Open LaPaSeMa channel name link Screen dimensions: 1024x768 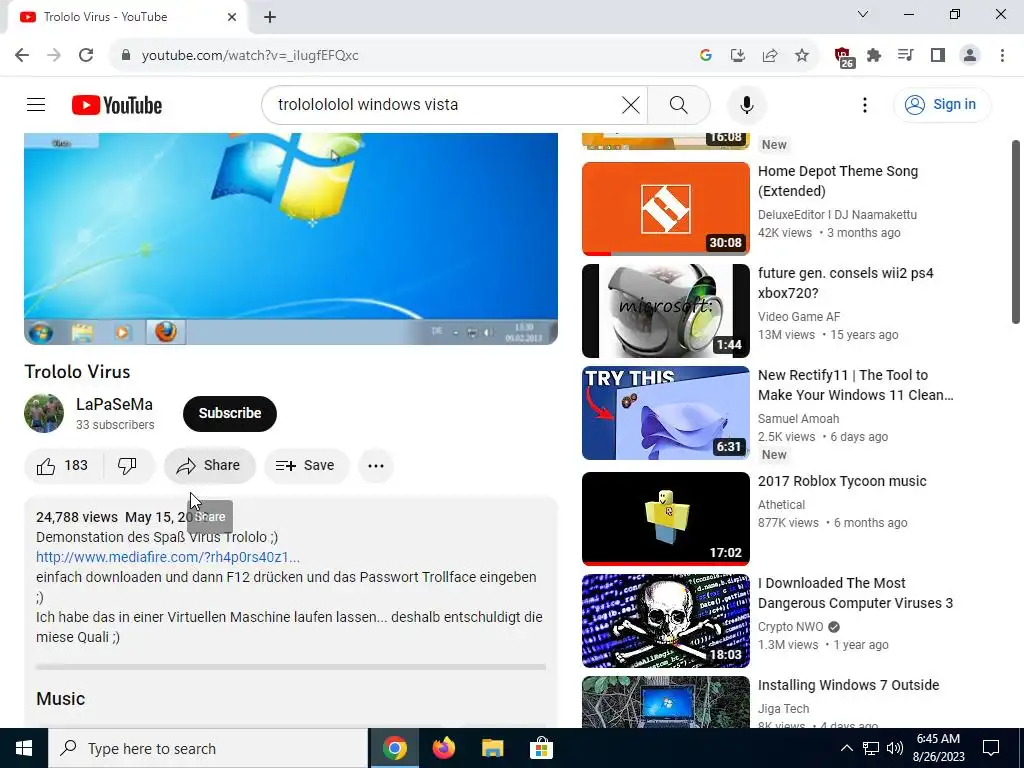[x=114, y=404]
